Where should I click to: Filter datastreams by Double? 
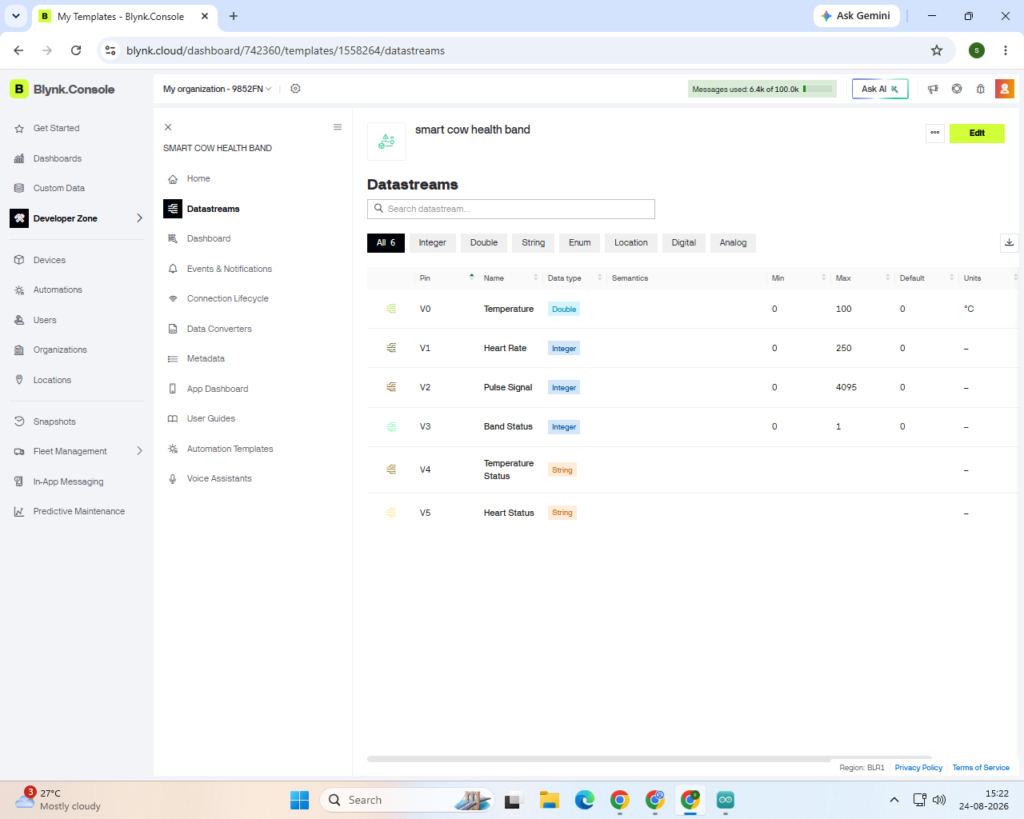[x=484, y=243]
